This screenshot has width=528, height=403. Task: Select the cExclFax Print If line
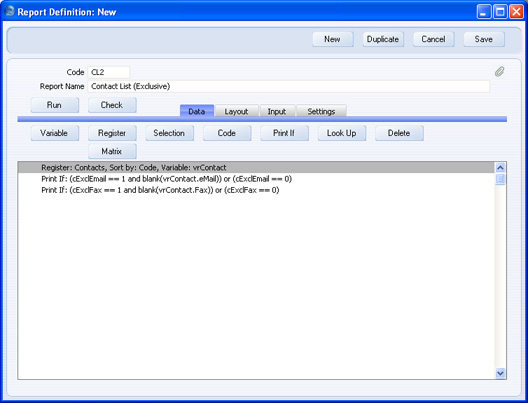[256, 190]
